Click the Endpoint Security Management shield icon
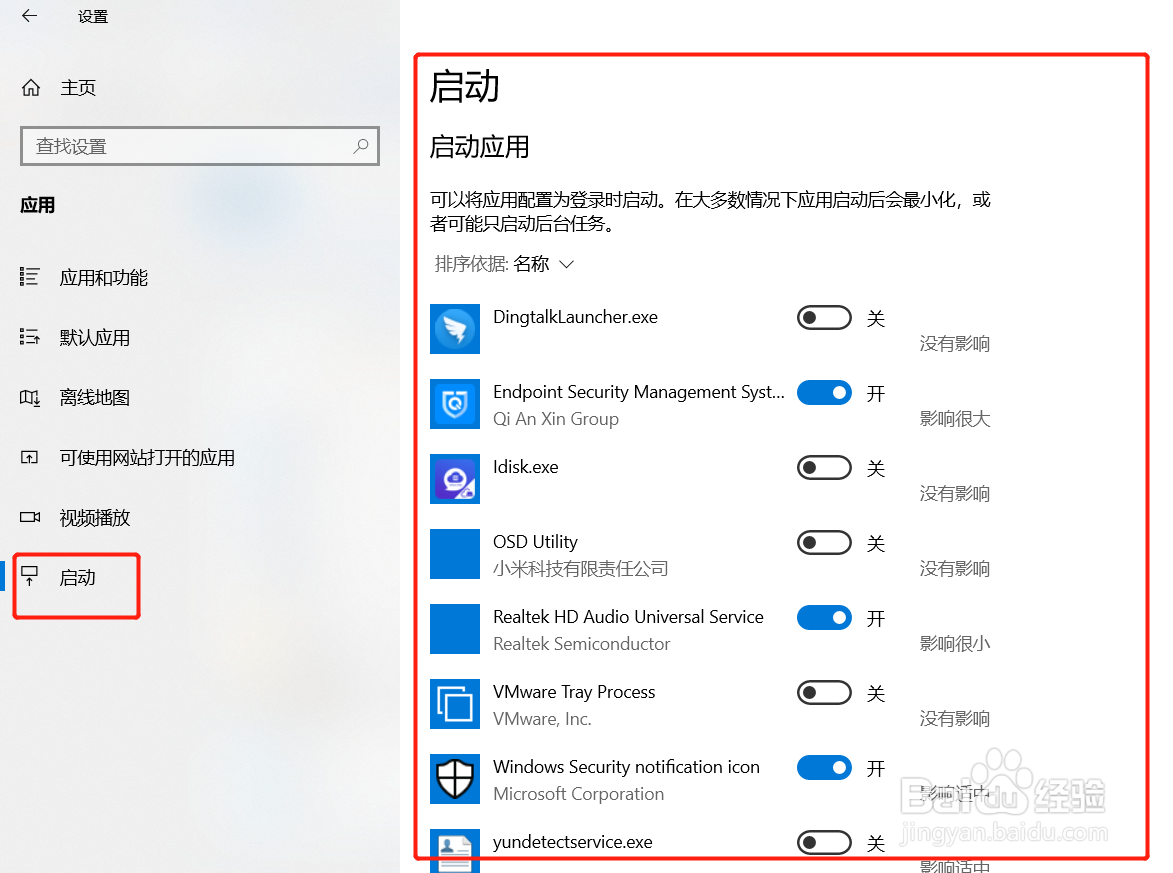This screenshot has width=1173, height=873. coord(455,404)
